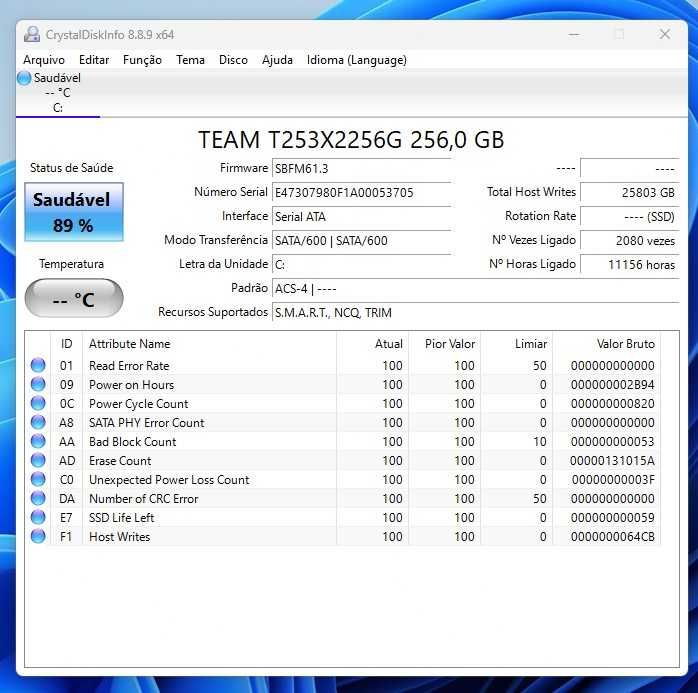
Task: Click raw value 00000131015A
Action: pos(613,461)
